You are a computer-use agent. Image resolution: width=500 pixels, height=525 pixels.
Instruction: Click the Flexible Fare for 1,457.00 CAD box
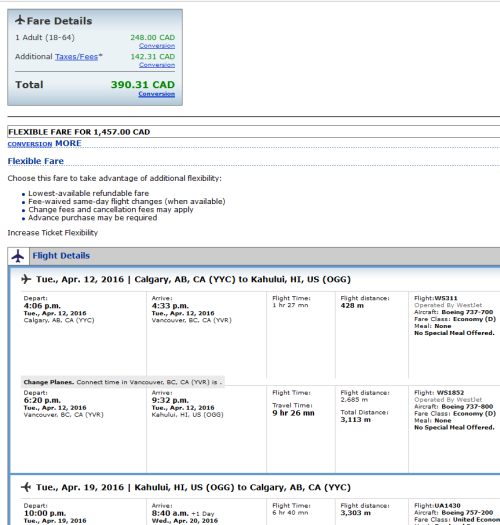click(x=254, y=132)
